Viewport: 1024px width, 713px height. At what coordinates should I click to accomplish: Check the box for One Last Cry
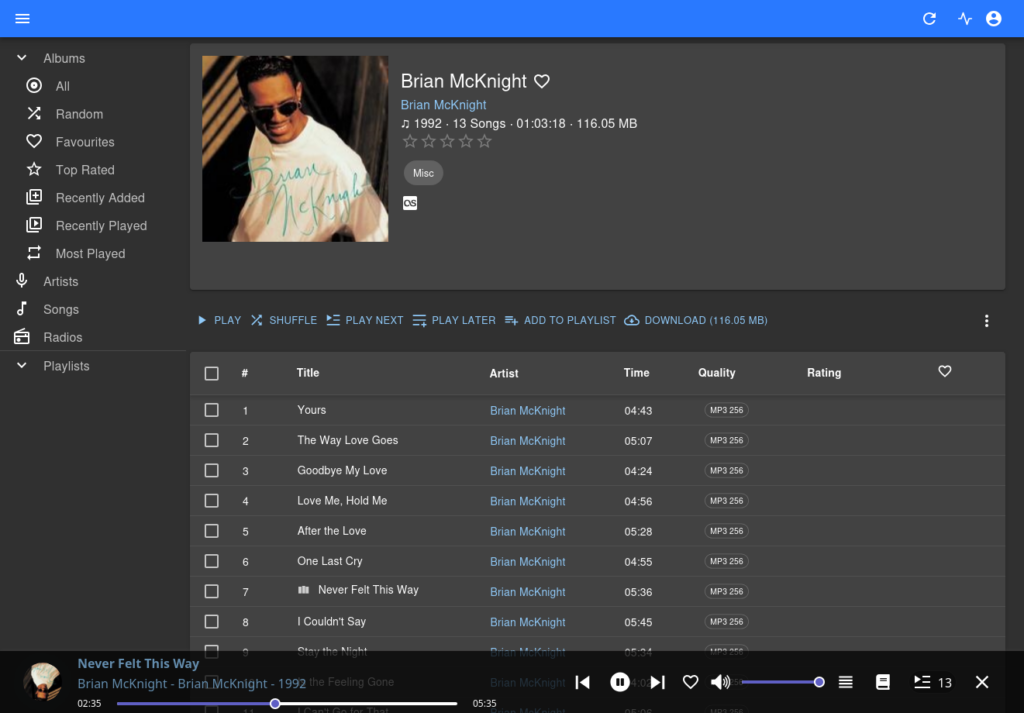pos(212,561)
